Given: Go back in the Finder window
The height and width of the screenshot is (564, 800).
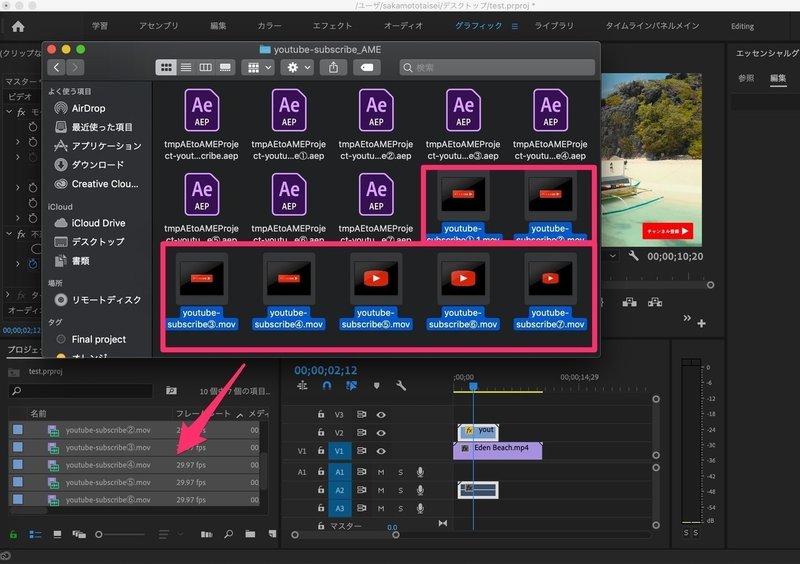Looking at the screenshot, I should pos(57,67).
